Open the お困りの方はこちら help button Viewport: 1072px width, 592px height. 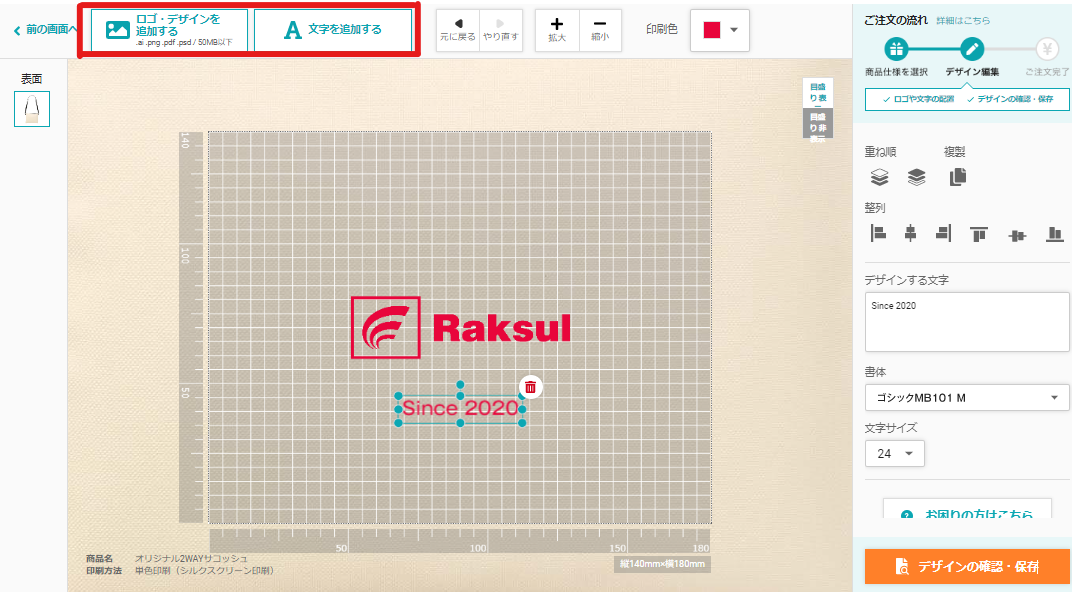click(x=967, y=509)
